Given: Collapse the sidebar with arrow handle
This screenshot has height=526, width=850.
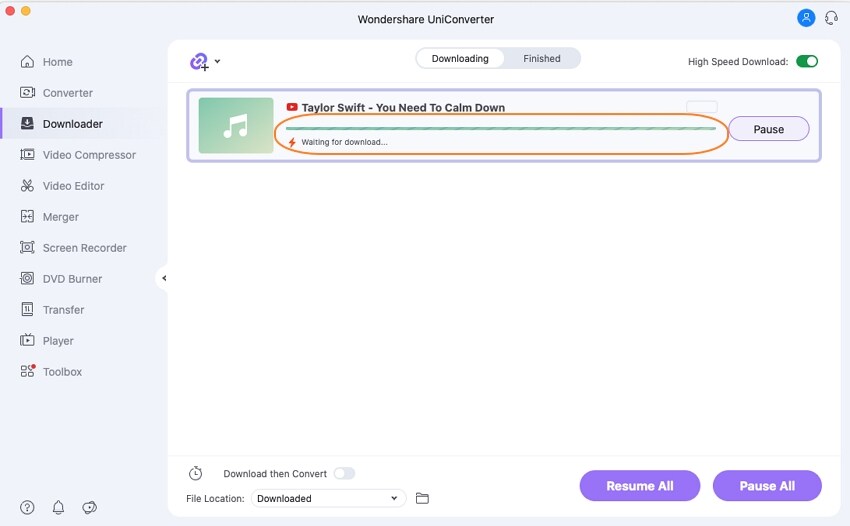Looking at the screenshot, I should [164, 278].
